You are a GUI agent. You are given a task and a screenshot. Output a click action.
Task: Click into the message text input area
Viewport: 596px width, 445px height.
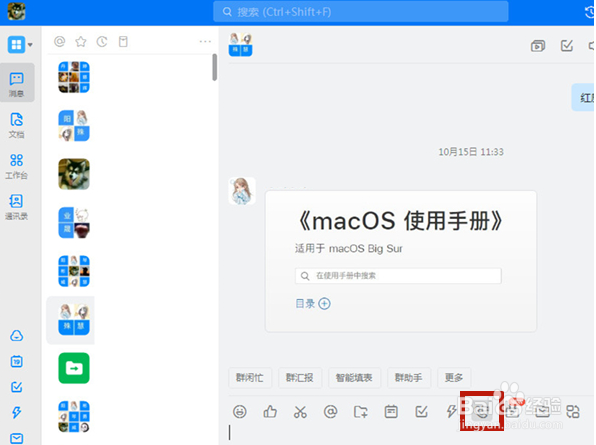point(411,434)
